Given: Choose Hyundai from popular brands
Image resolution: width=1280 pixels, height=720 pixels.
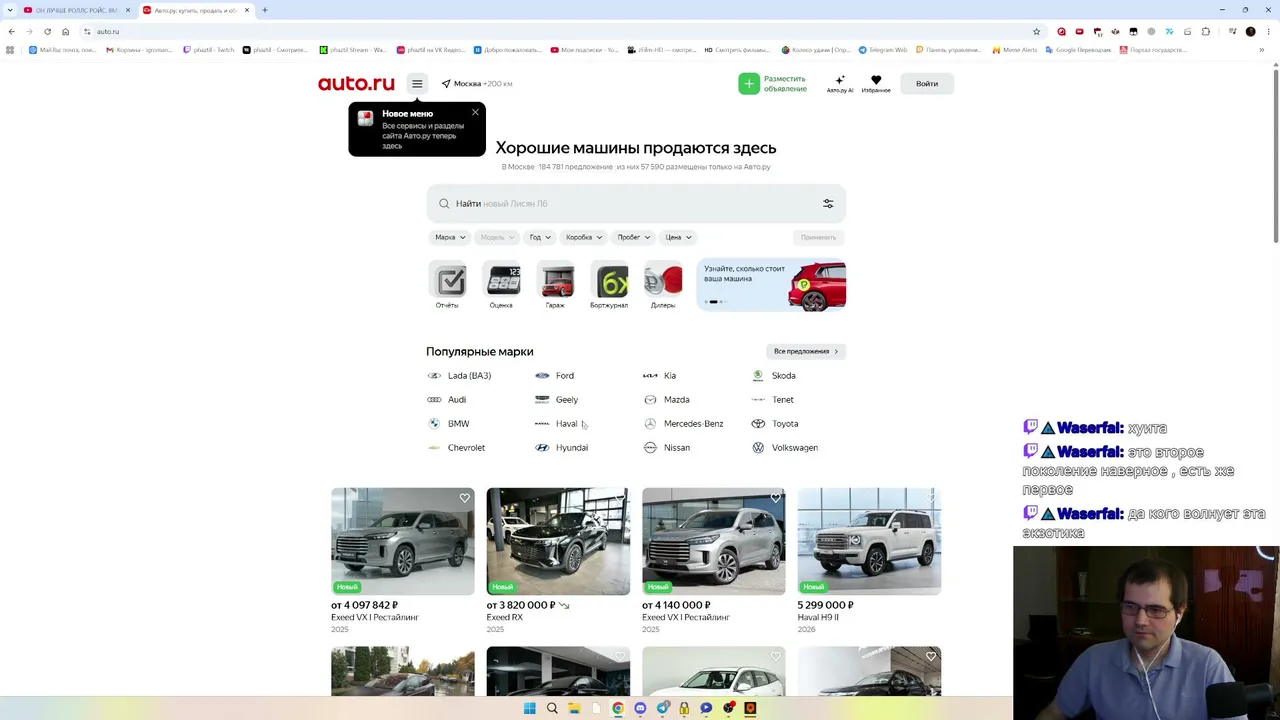Looking at the screenshot, I should [x=562, y=448].
